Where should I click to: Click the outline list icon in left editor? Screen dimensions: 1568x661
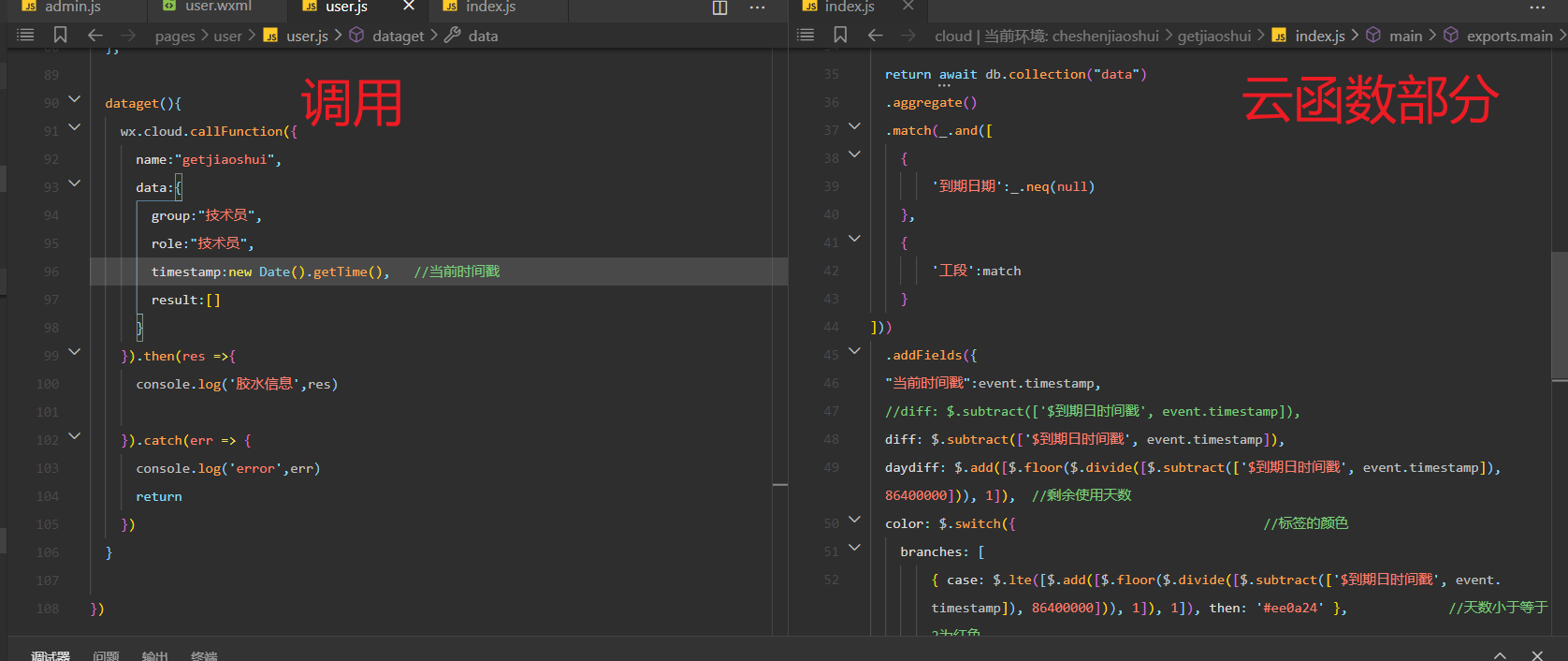[x=25, y=35]
